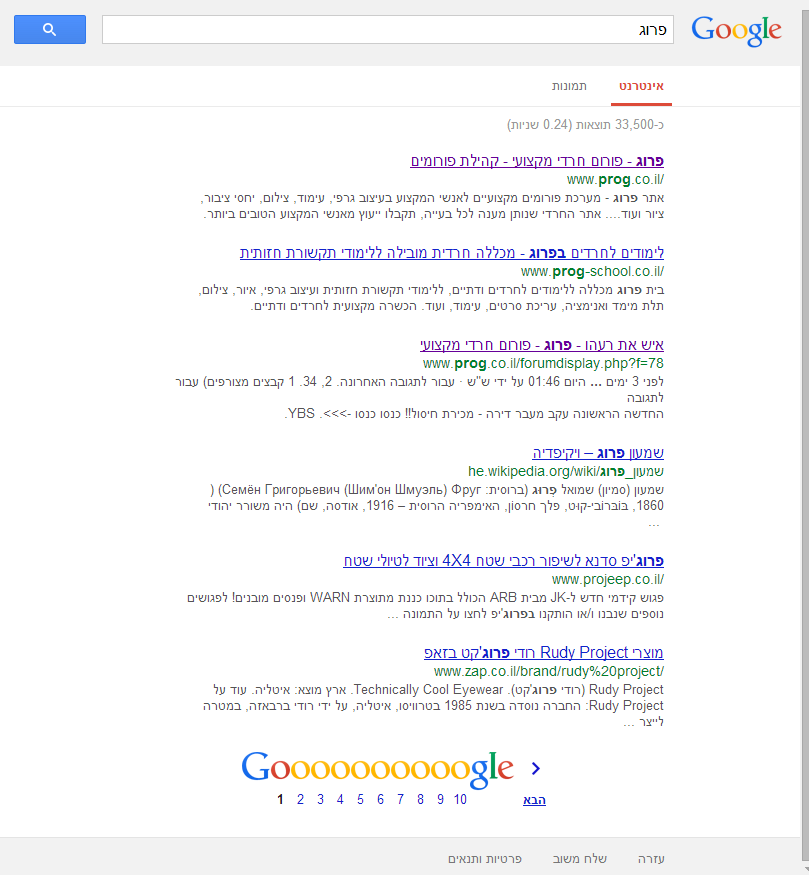Click the הבא (next) link
The image size is (809, 875).
(x=534, y=800)
